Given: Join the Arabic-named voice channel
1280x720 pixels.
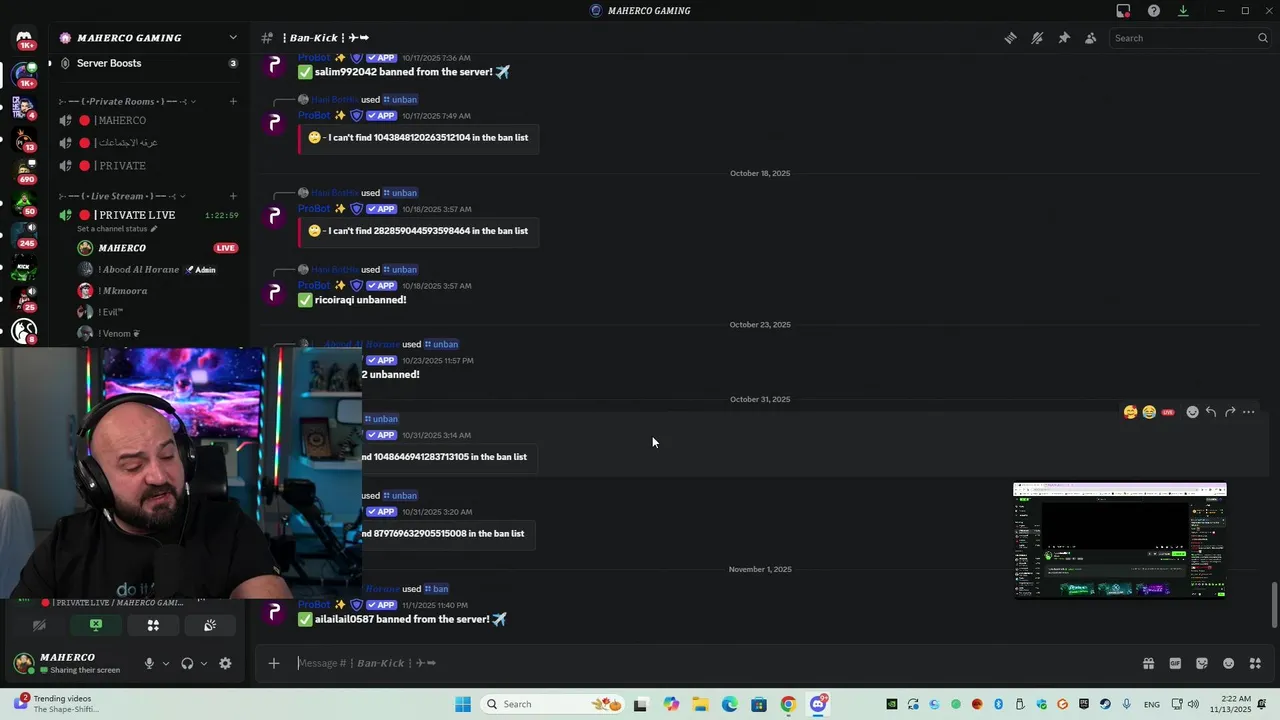Looking at the screenshot, I should tap(147, 143).
